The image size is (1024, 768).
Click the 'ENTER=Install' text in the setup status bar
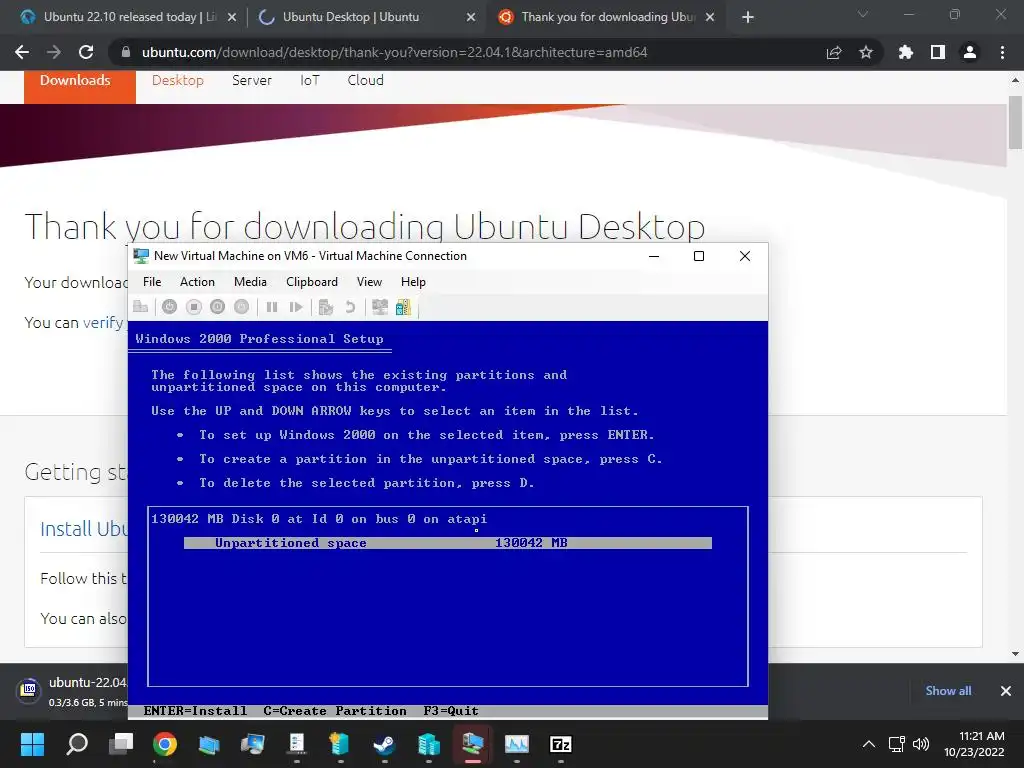click(195, 711)
